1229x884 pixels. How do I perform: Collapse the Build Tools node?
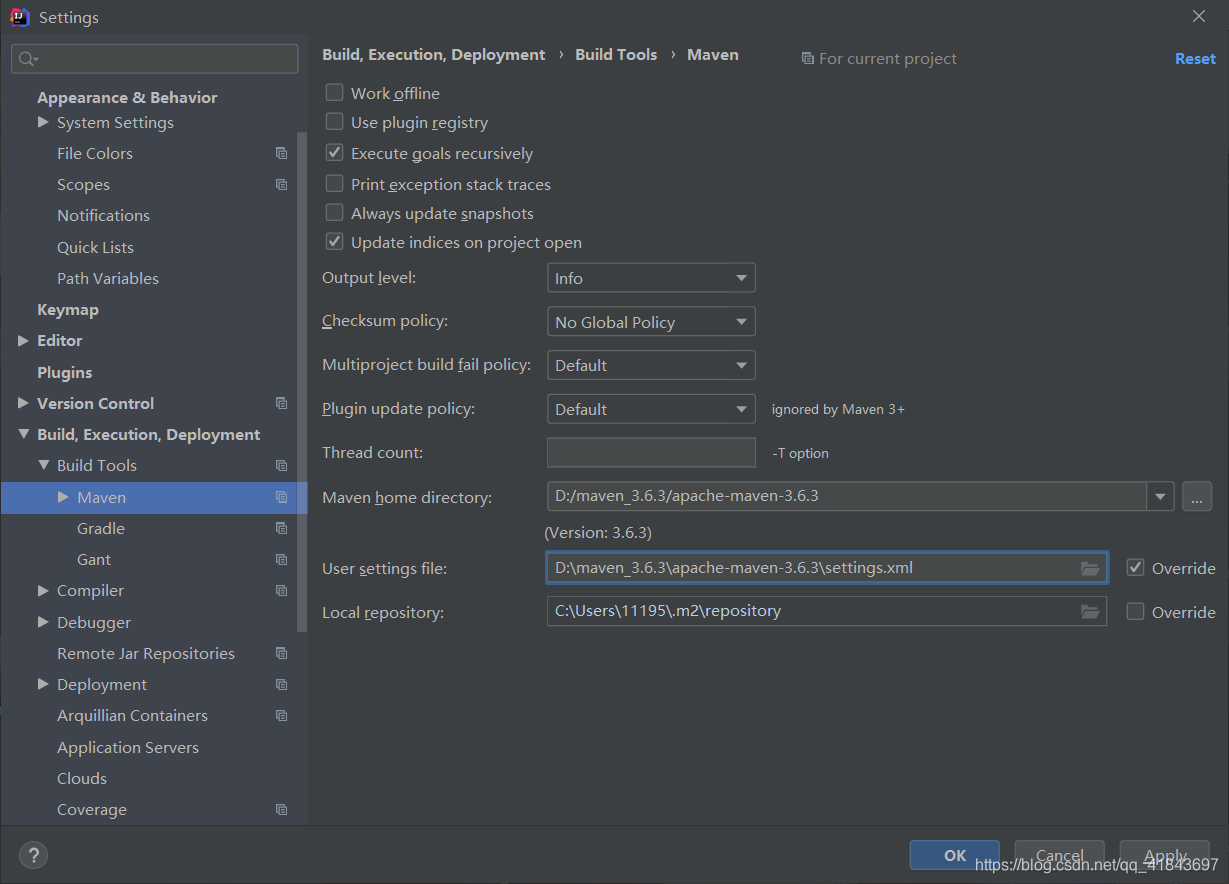tap(43, 466)
